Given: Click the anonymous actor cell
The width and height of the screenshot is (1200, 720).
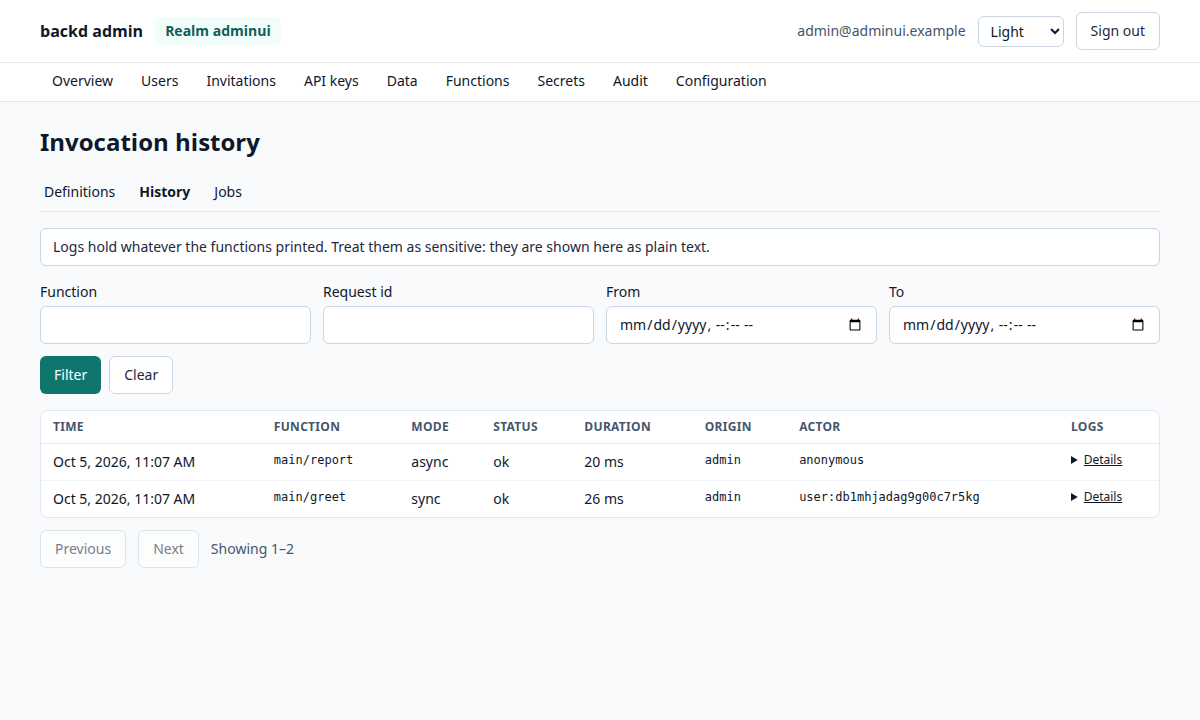Looking at the screenshot, I should click(x=831, y=460).
